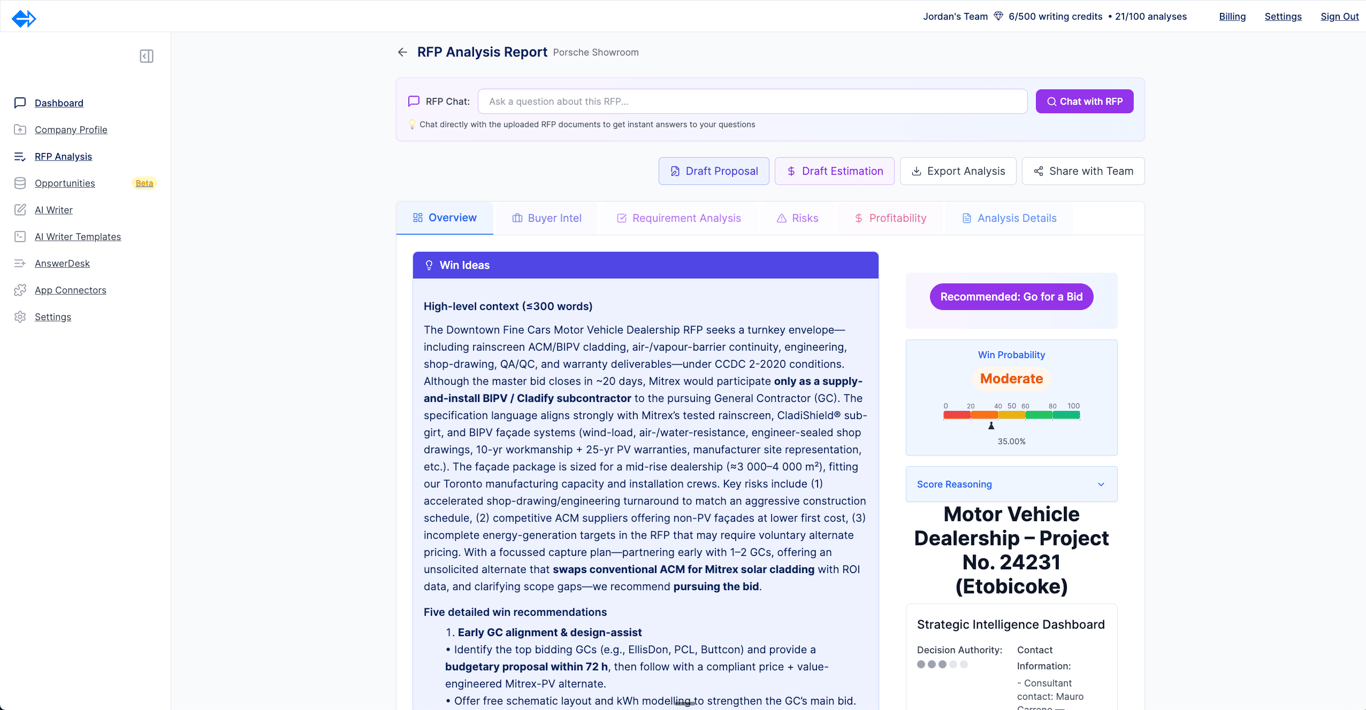Open AI Writer Templates link
This screenshot has height=710, width=1366.
(78, 237)
